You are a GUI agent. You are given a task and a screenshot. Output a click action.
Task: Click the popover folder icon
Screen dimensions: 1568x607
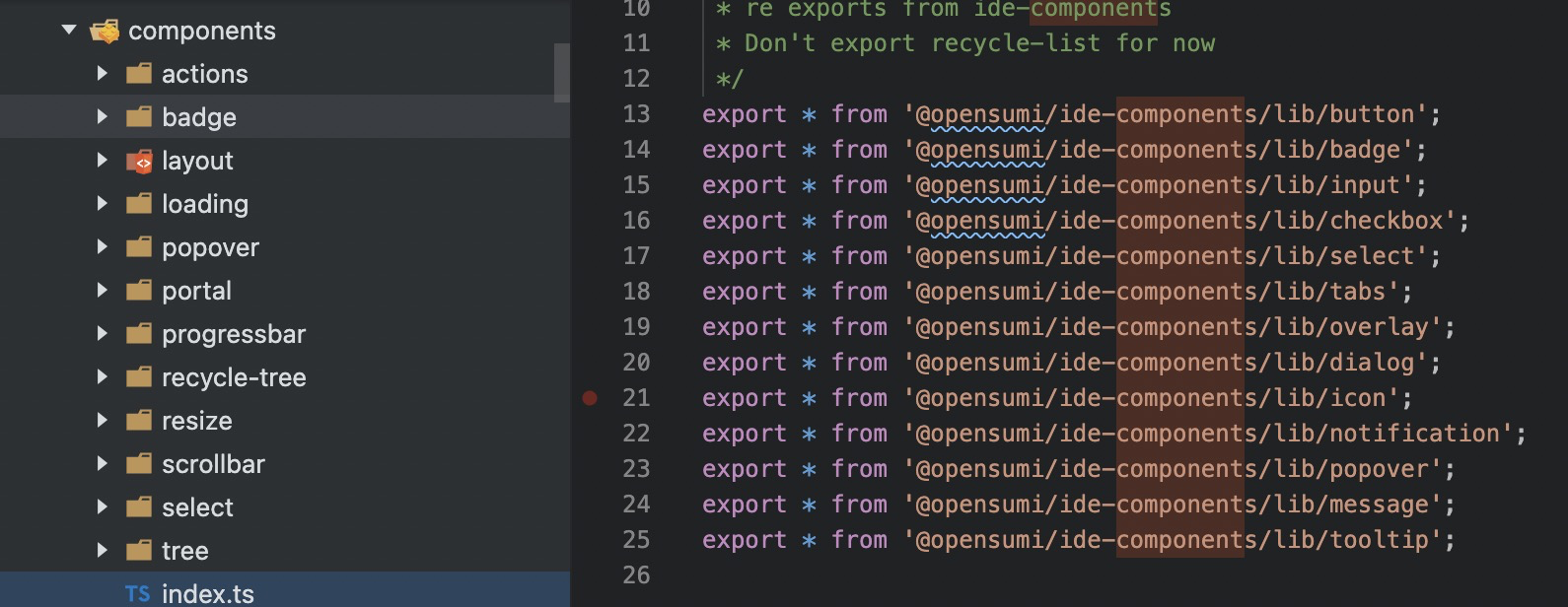[x=139, y=247]
